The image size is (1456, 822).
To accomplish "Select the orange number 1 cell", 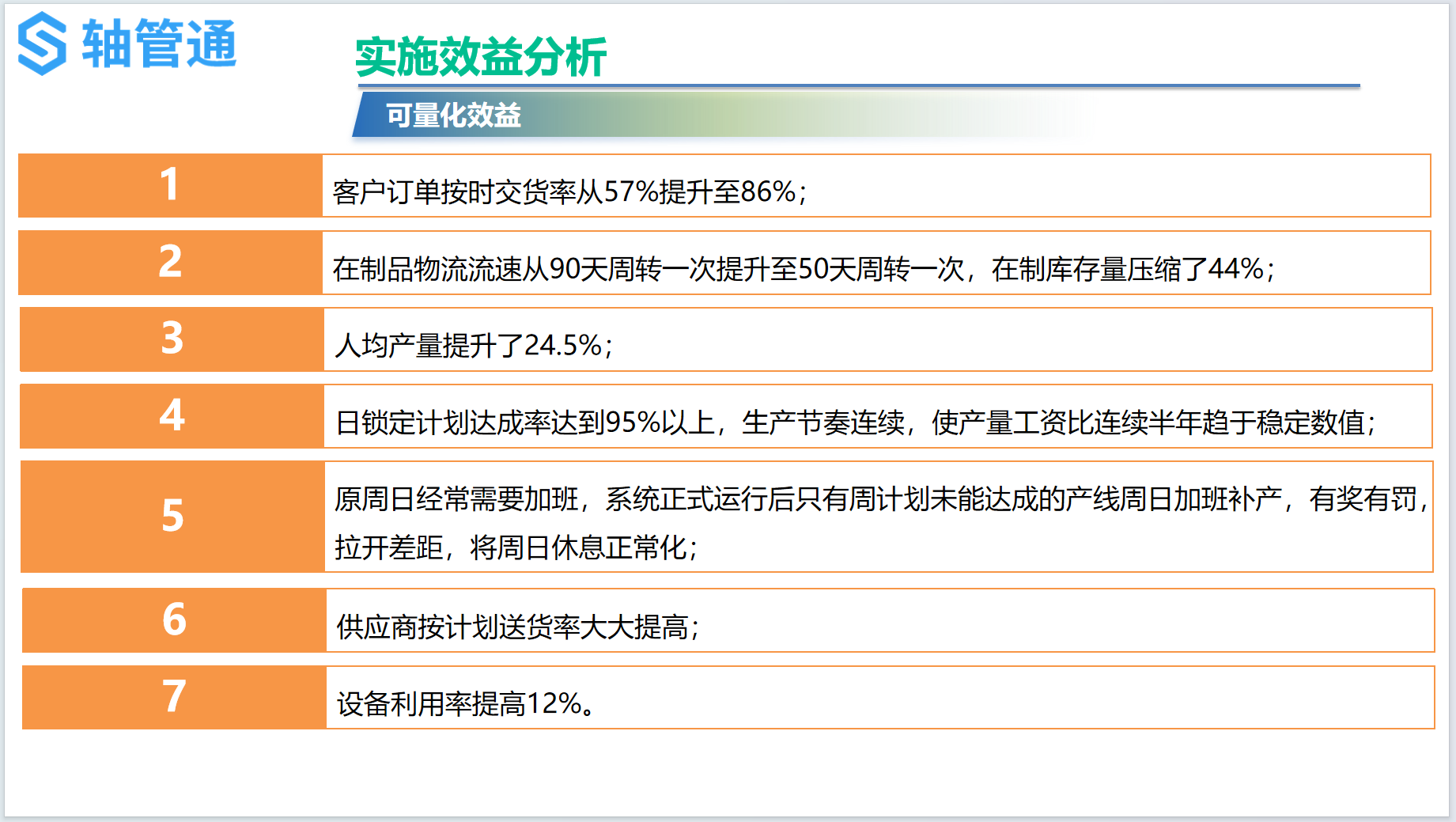I will 170,185.
